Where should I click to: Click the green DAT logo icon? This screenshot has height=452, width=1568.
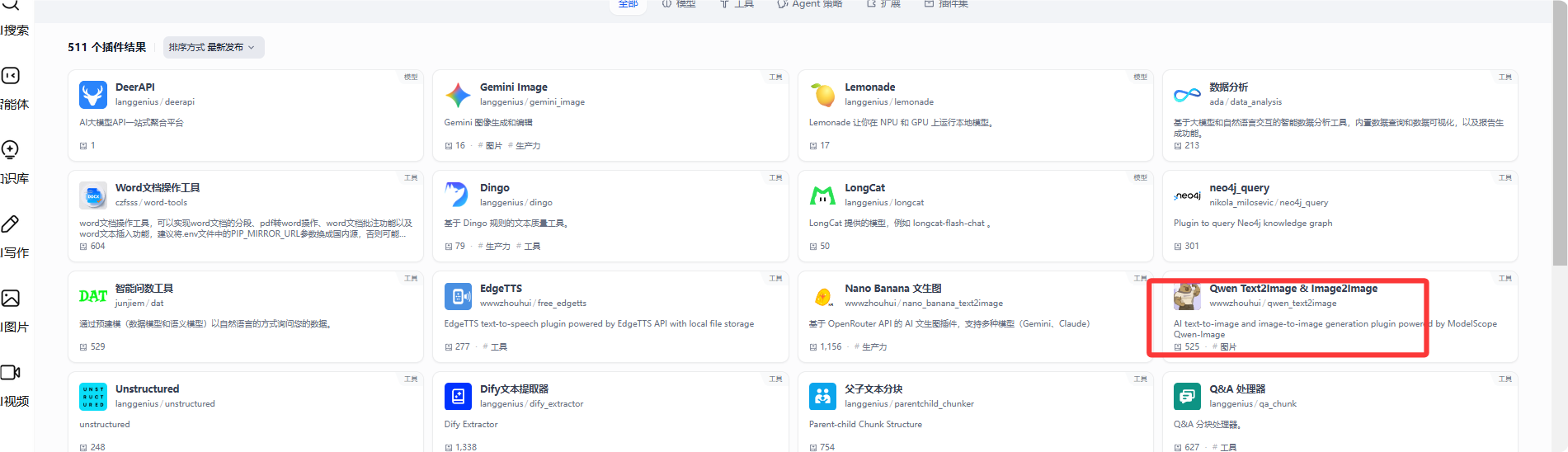click(93, 296)
